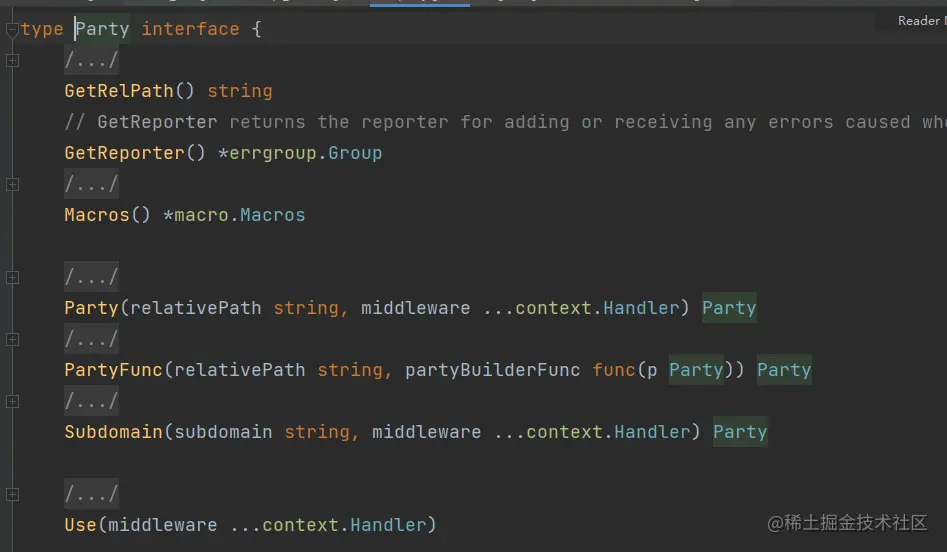Click the 'partyBuilderFunc' parameter

point(492,370)
